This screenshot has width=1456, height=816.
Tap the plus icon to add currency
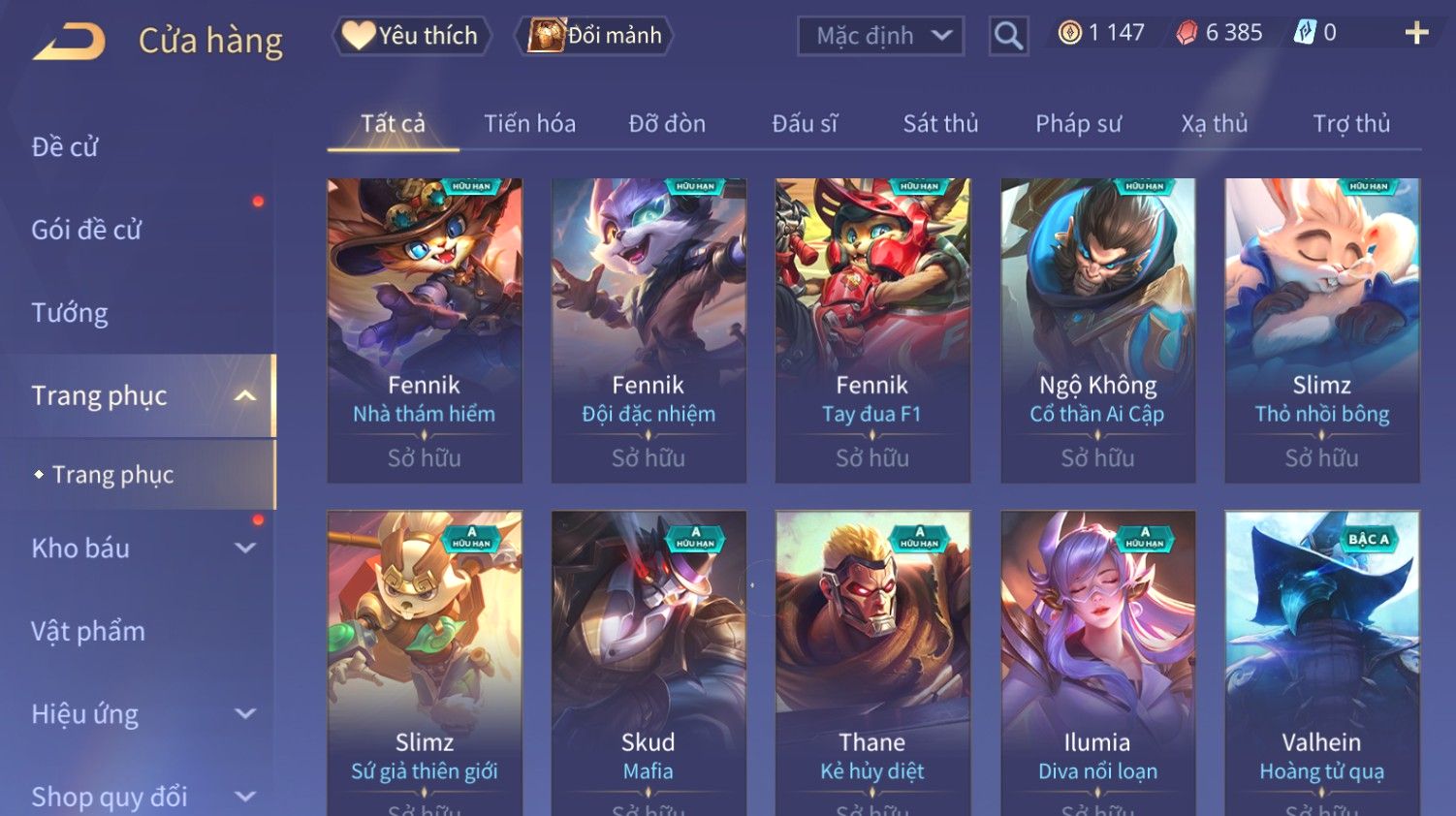(x=1416, y=34)
